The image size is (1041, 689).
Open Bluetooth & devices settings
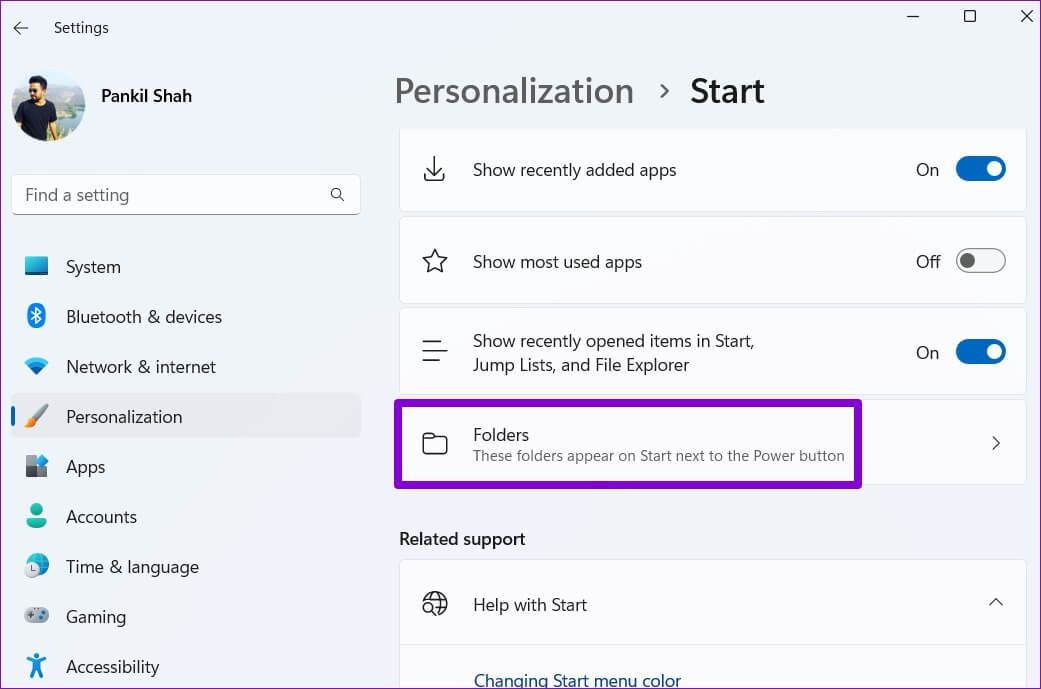click(x=186, y=316)
